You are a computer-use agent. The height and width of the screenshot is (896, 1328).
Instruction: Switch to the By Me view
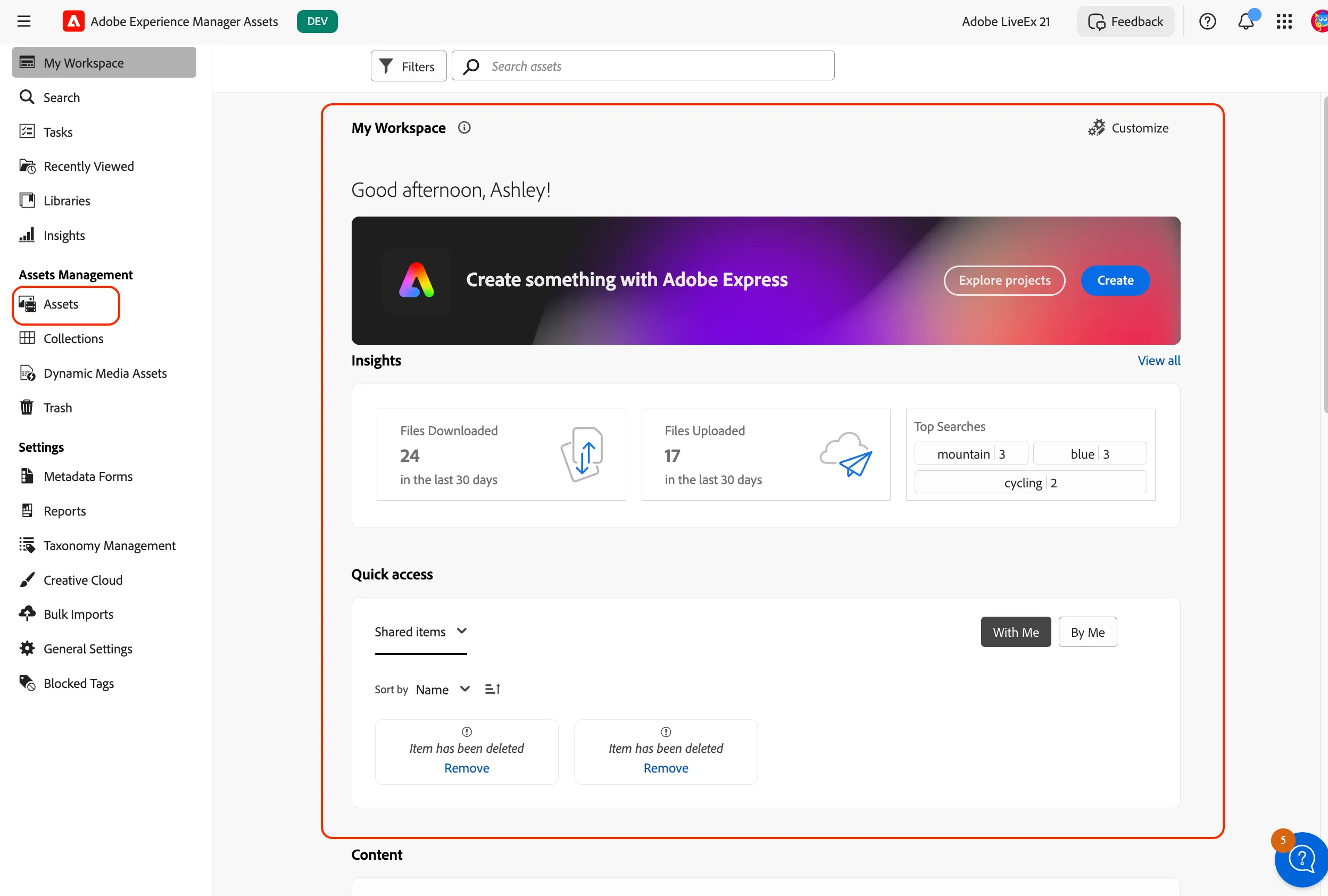(1088, 632)
